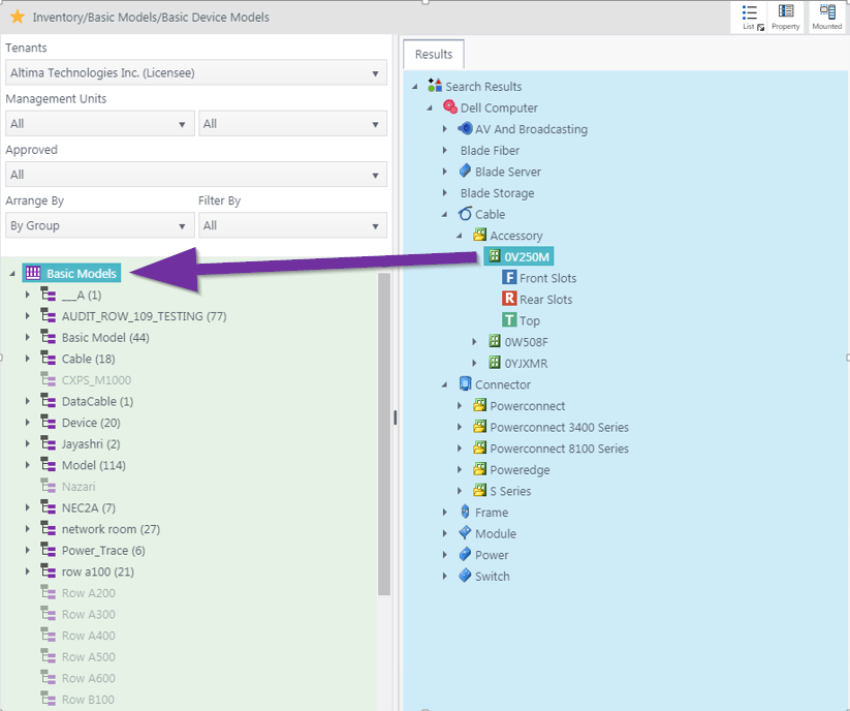This screenshot has width=850, height=711.
Task: Select the Row A200 group
Action: coord(88,593)
